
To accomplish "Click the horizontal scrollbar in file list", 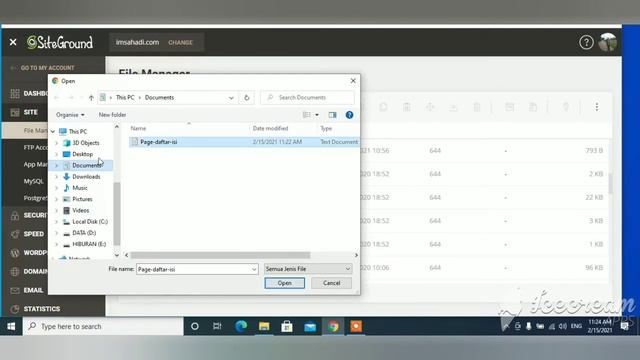I will pos(220,255).
